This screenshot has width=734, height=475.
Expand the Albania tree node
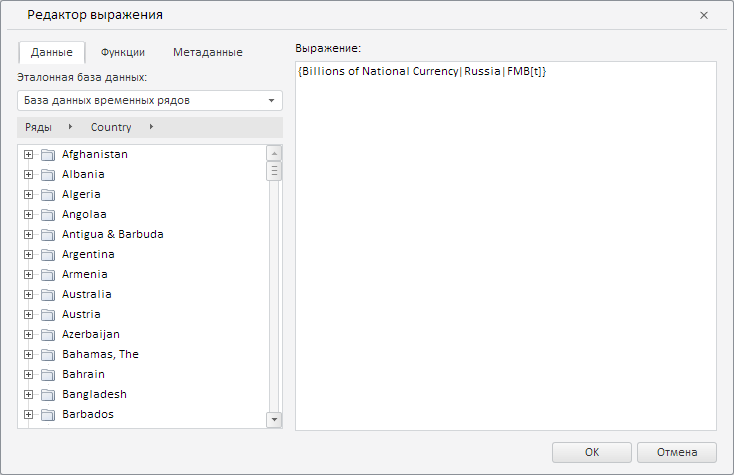pos(29,175)
